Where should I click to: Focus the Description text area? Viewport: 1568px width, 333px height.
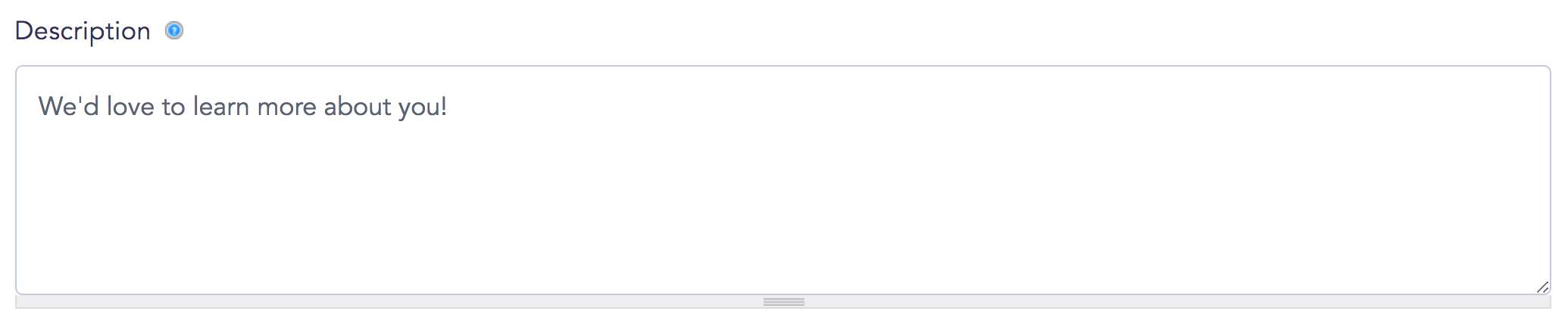(x=783, y=180)
